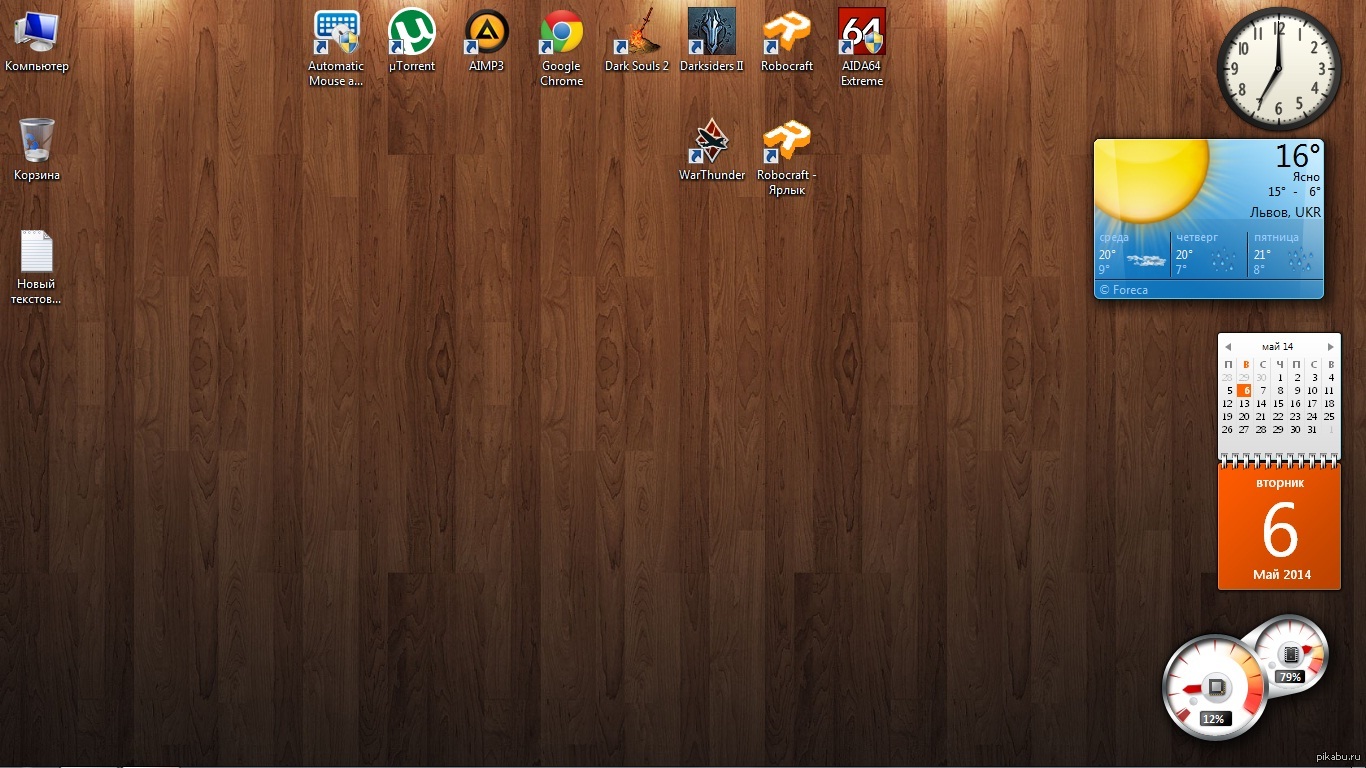Open the AIDA64 Extreme shortcut
This screenshot has width=1366, height=768.
861,33
